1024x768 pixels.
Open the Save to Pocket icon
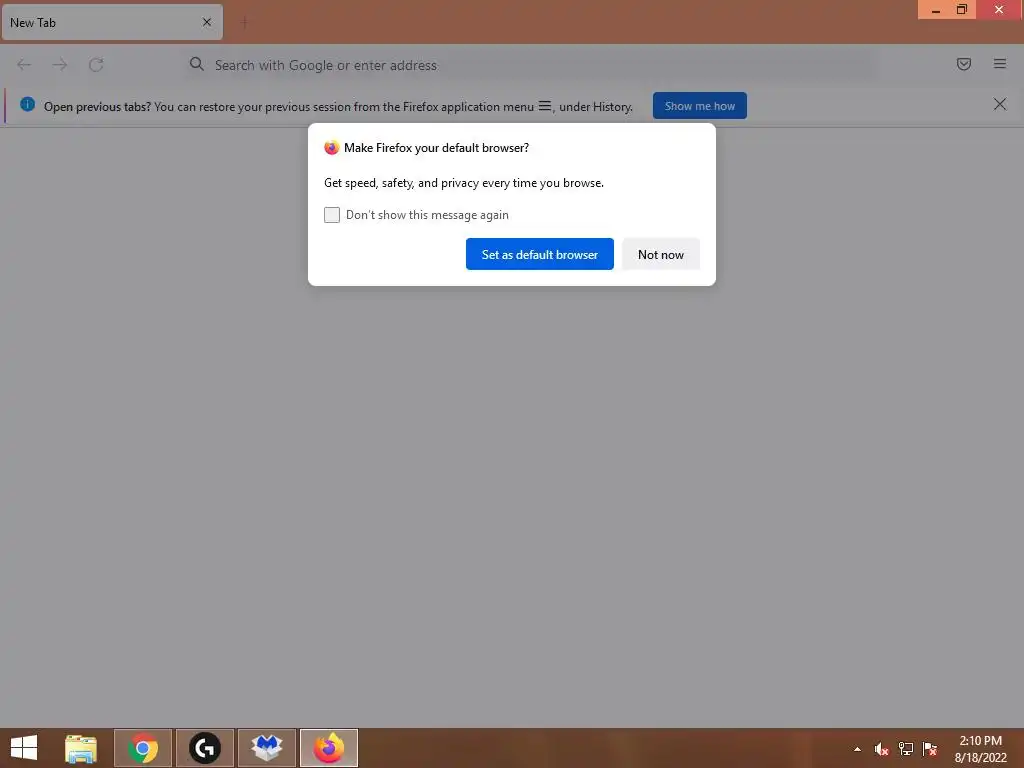click(964, 64)
